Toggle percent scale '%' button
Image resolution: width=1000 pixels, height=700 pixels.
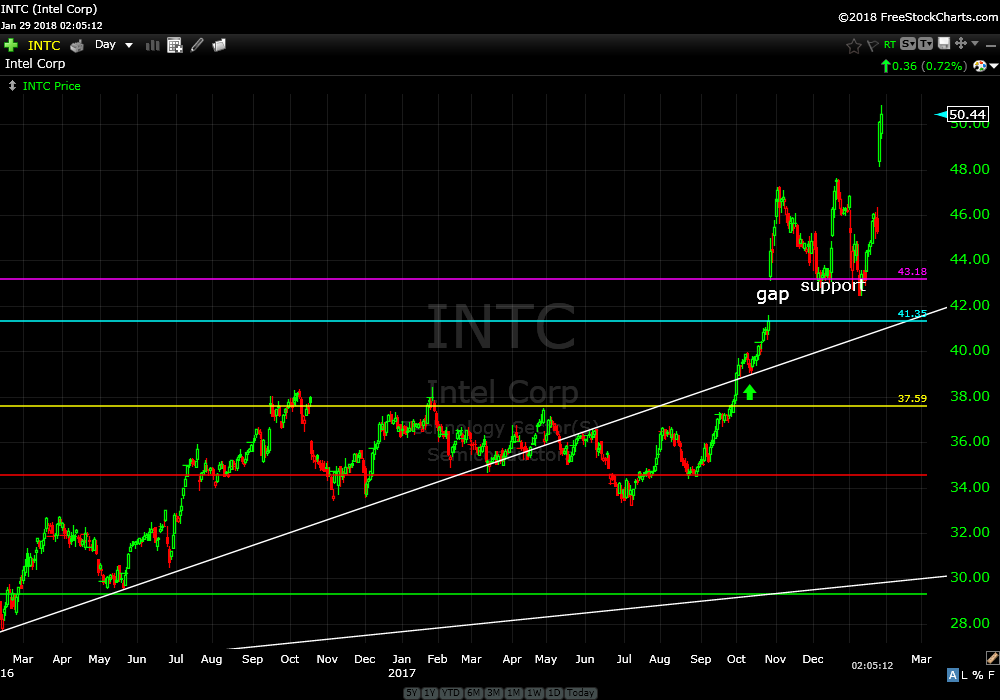pos(977,676)
